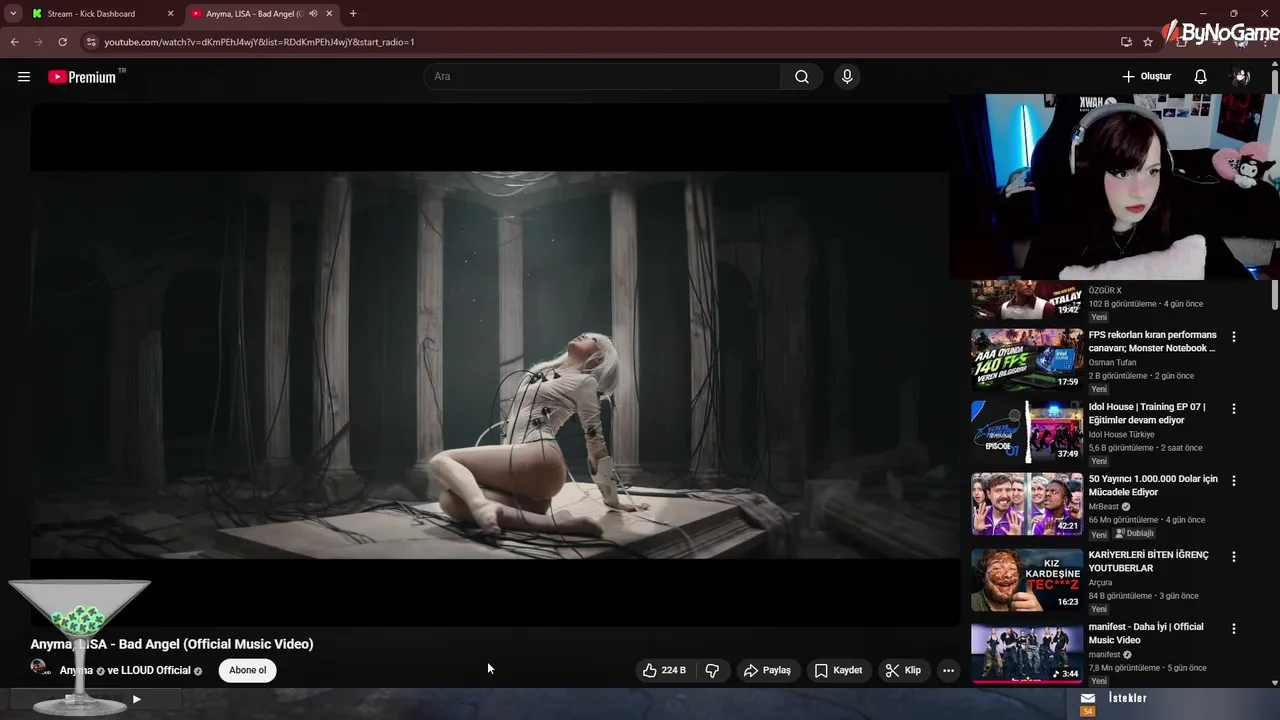
Task: Open manifest - Daha İyi video thumbnail
Action: 1027,651
